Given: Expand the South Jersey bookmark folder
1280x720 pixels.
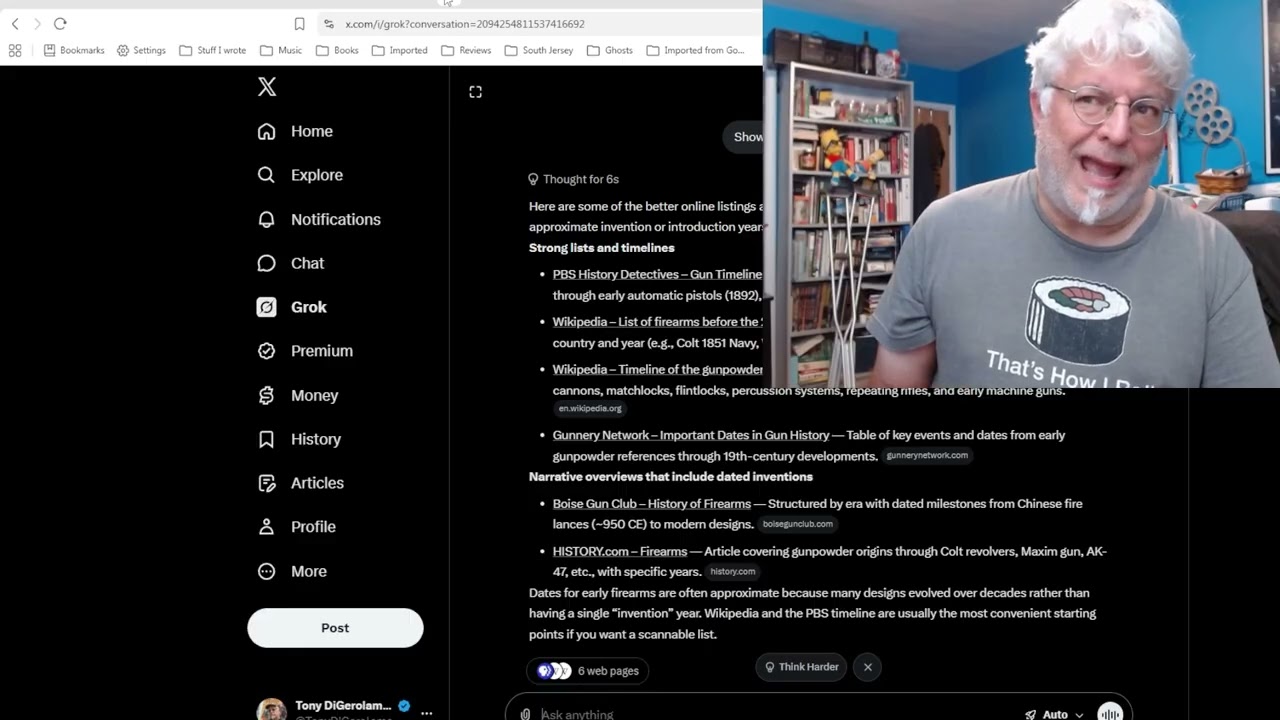Looking at the screenshot, I should point(539,50).
